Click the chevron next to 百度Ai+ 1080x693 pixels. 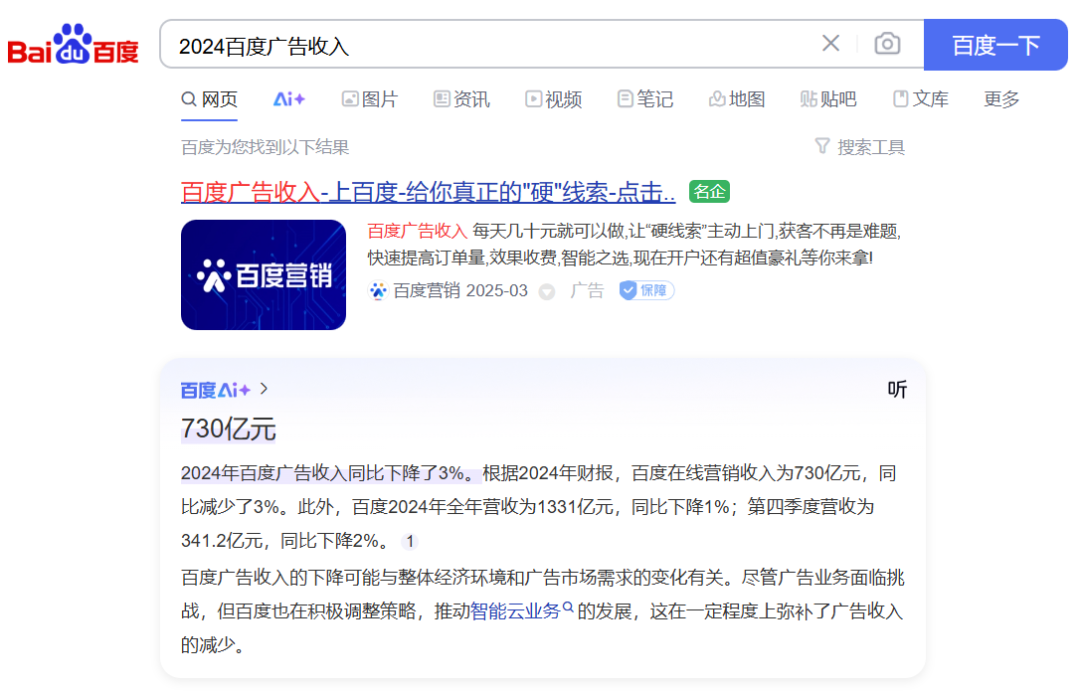tap(264, 389)
